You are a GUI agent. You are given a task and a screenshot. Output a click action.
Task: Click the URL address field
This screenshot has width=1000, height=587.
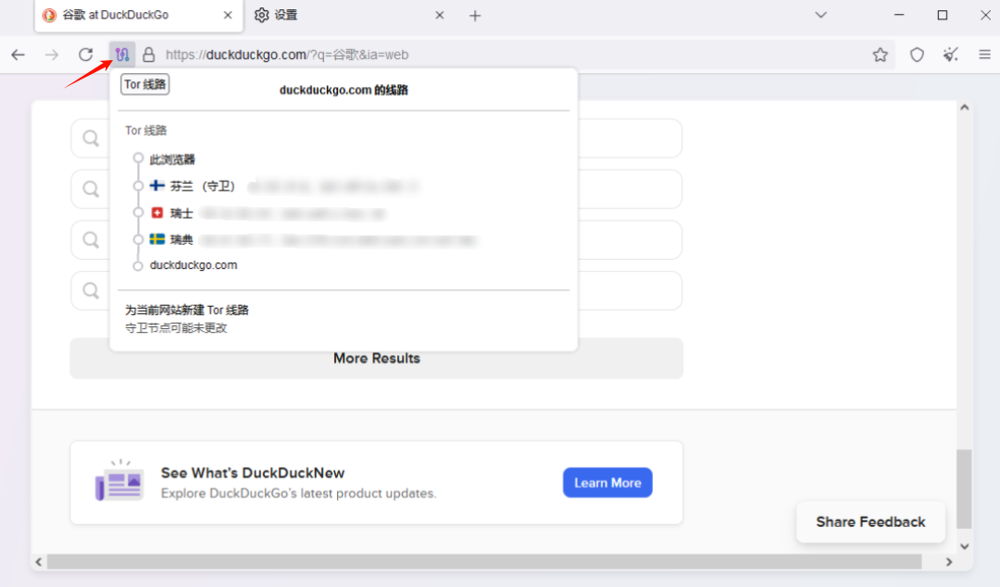pos(500,55)
